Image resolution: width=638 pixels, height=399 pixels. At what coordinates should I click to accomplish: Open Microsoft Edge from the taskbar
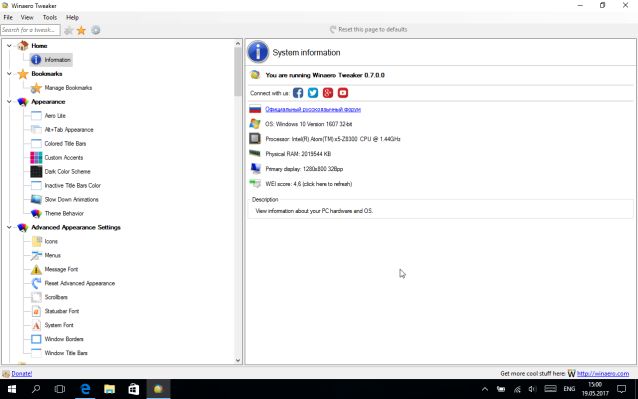85,389
